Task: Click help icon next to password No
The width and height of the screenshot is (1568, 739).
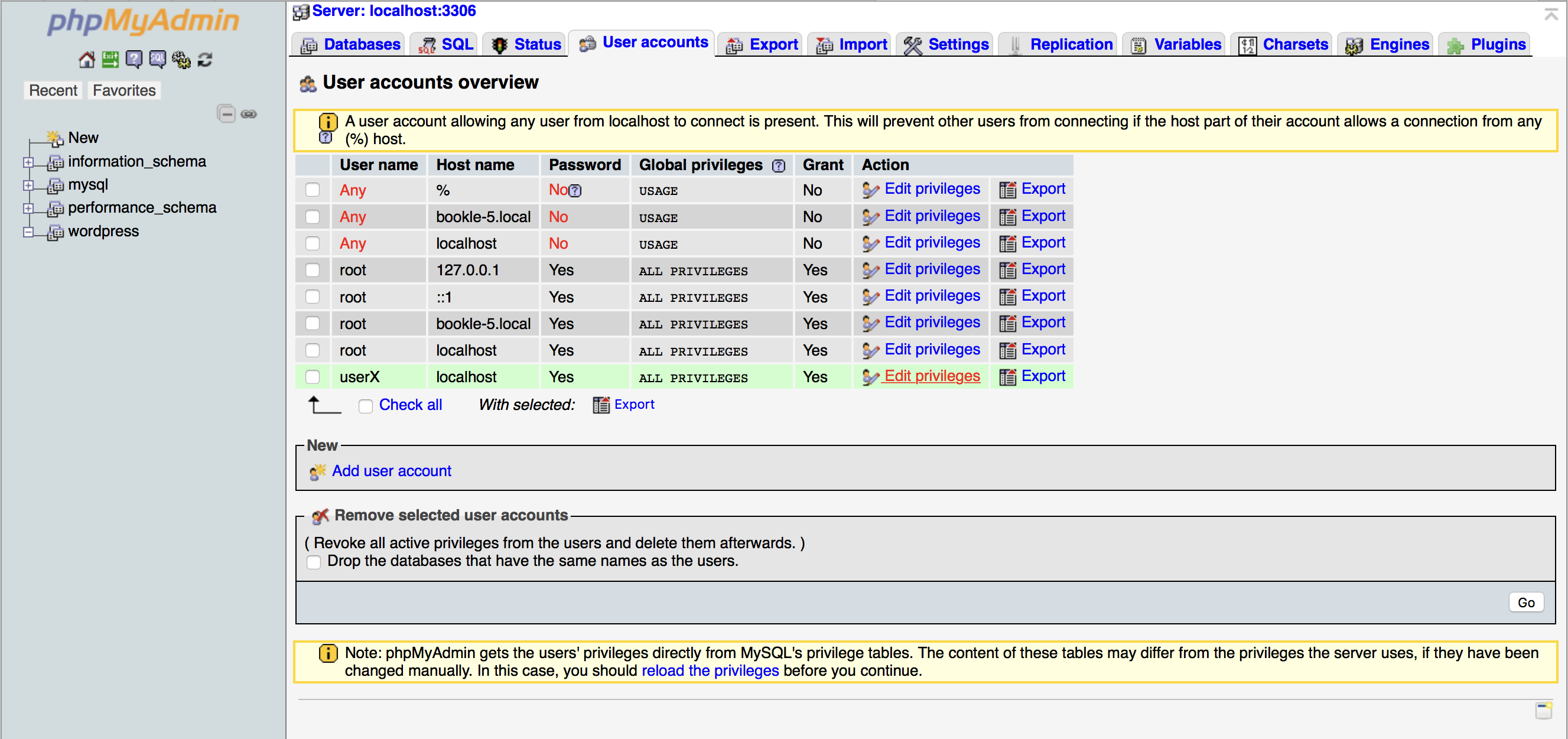Action: 575,191
